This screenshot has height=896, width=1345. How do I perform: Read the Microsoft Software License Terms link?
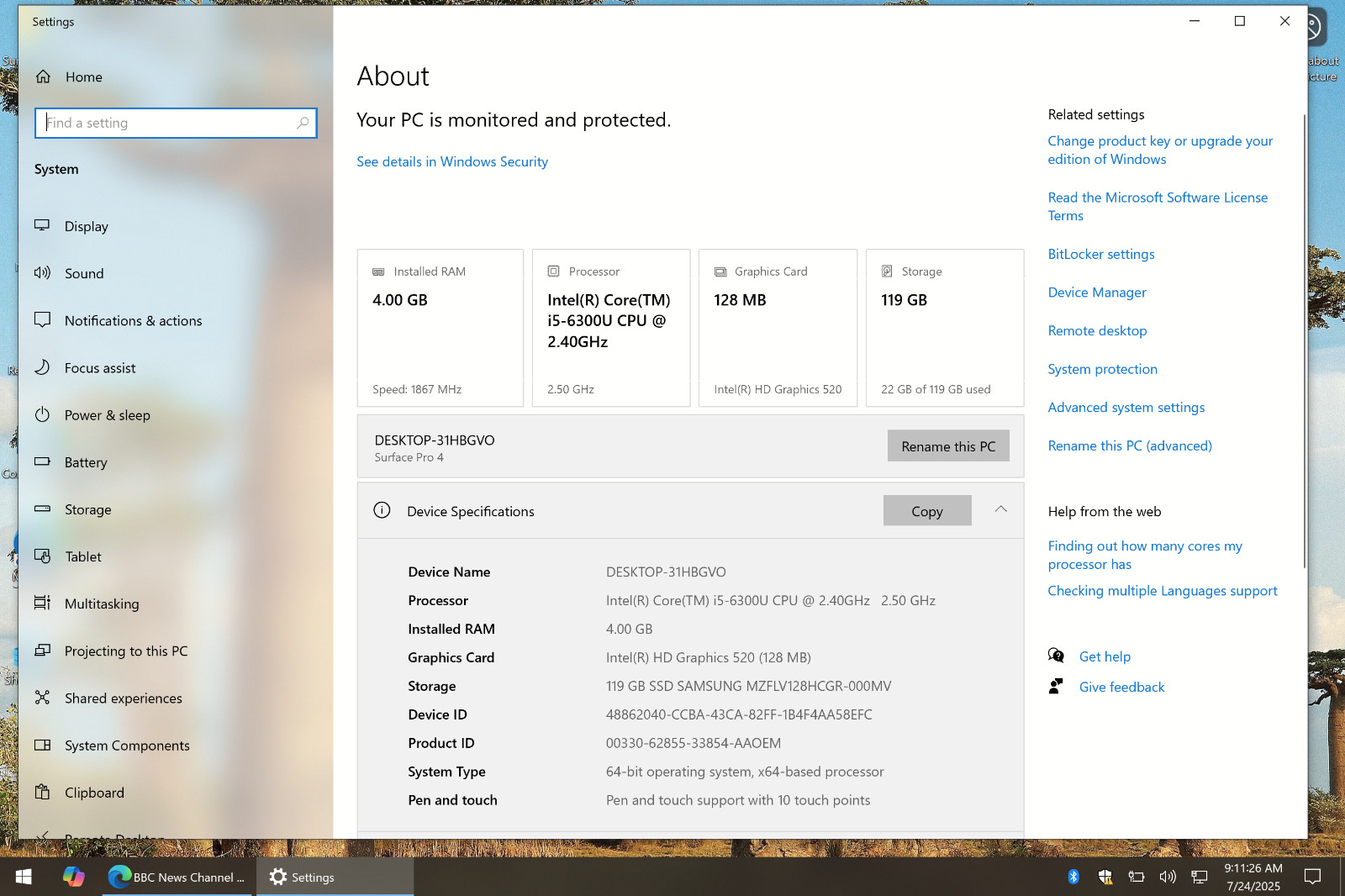pyautogui.click(x=1158, y=206)
